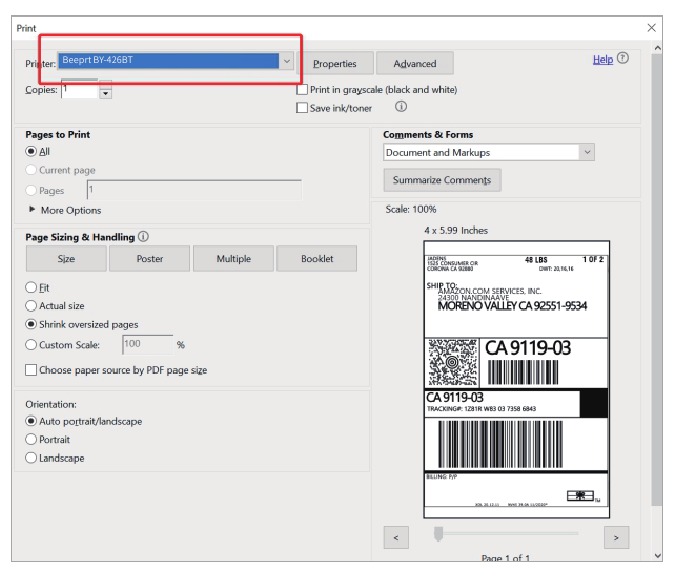Image resolution: width=679 pixels, height=585 pixels.
Task: Click Summarize Comments button
Action: [442, 180]
